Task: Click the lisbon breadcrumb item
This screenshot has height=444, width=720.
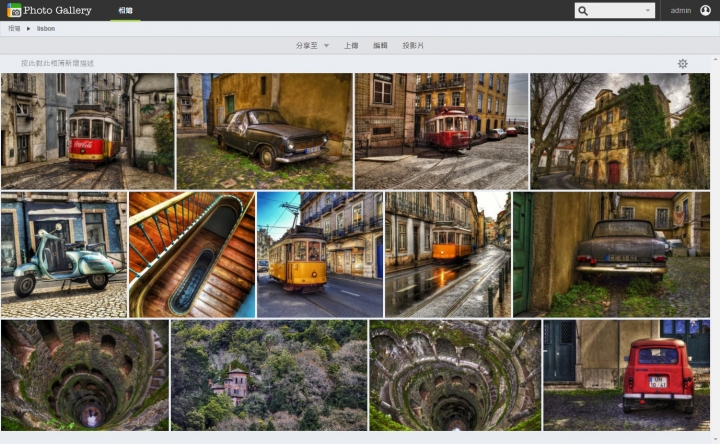Action: coord(46,29)
